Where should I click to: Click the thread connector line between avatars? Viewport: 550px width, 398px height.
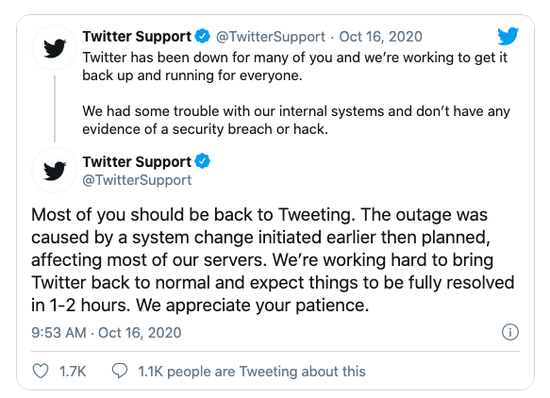click(55, 109)
